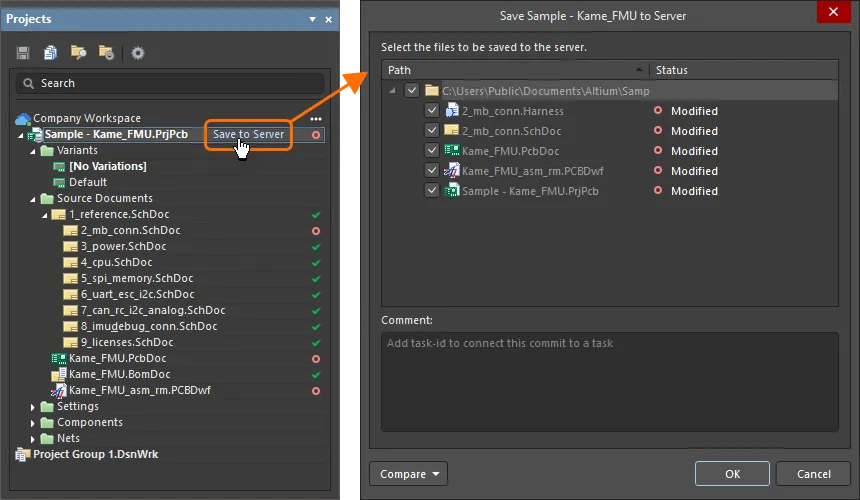The width and height of the screenshot is (860, 500).
Task: Click the folder with clock icon in toolbar
Action: (x=106, y=53)
